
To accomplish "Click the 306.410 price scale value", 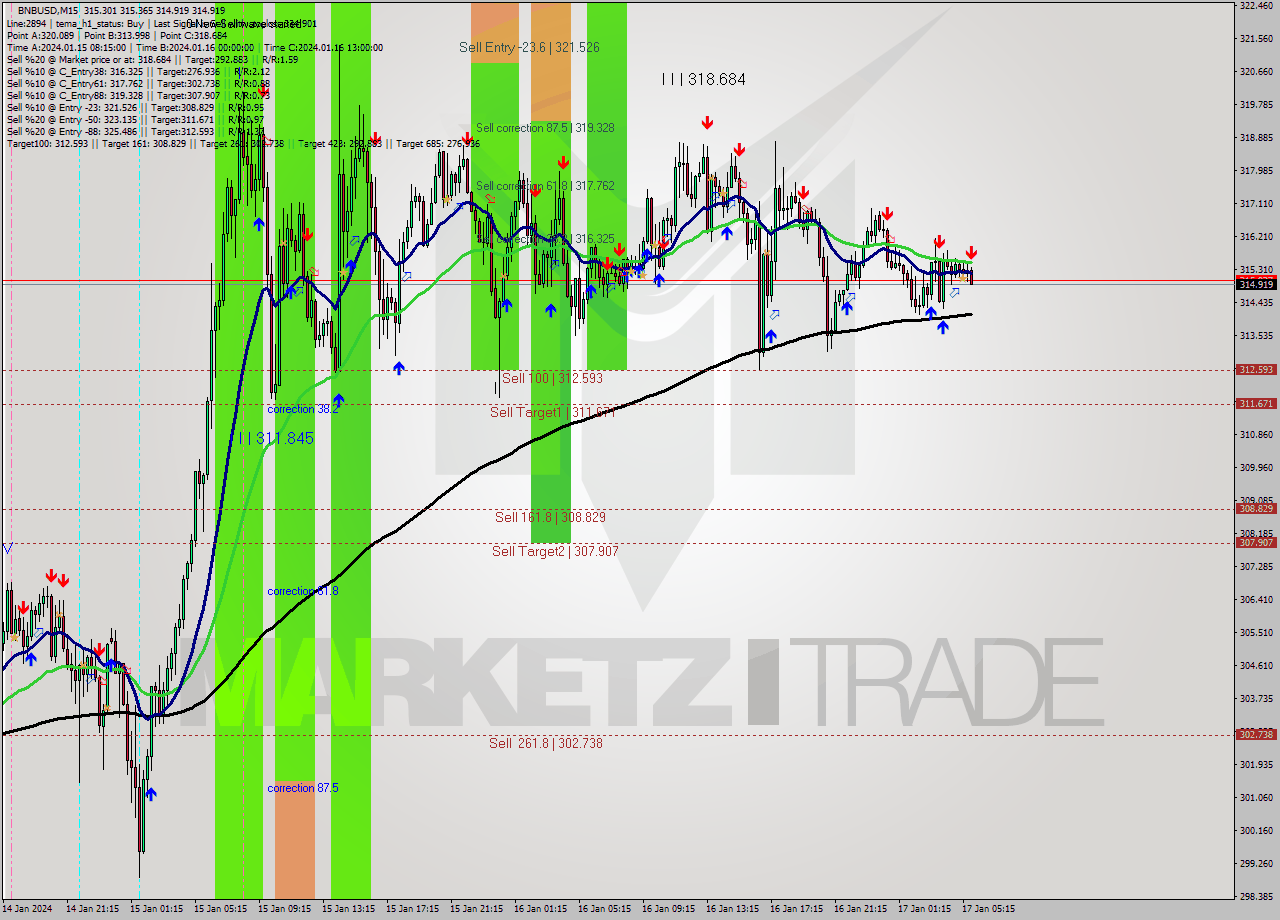I will click(1256, 600).
